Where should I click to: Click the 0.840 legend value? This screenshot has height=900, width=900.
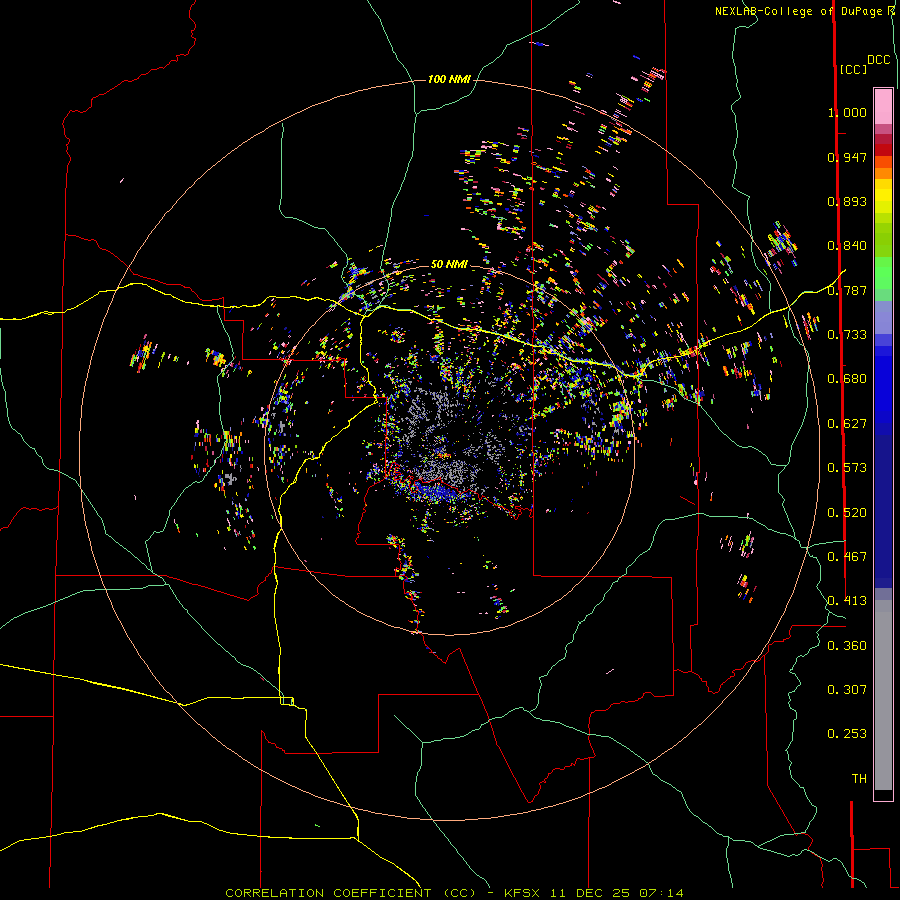click(x=847, y=246)
